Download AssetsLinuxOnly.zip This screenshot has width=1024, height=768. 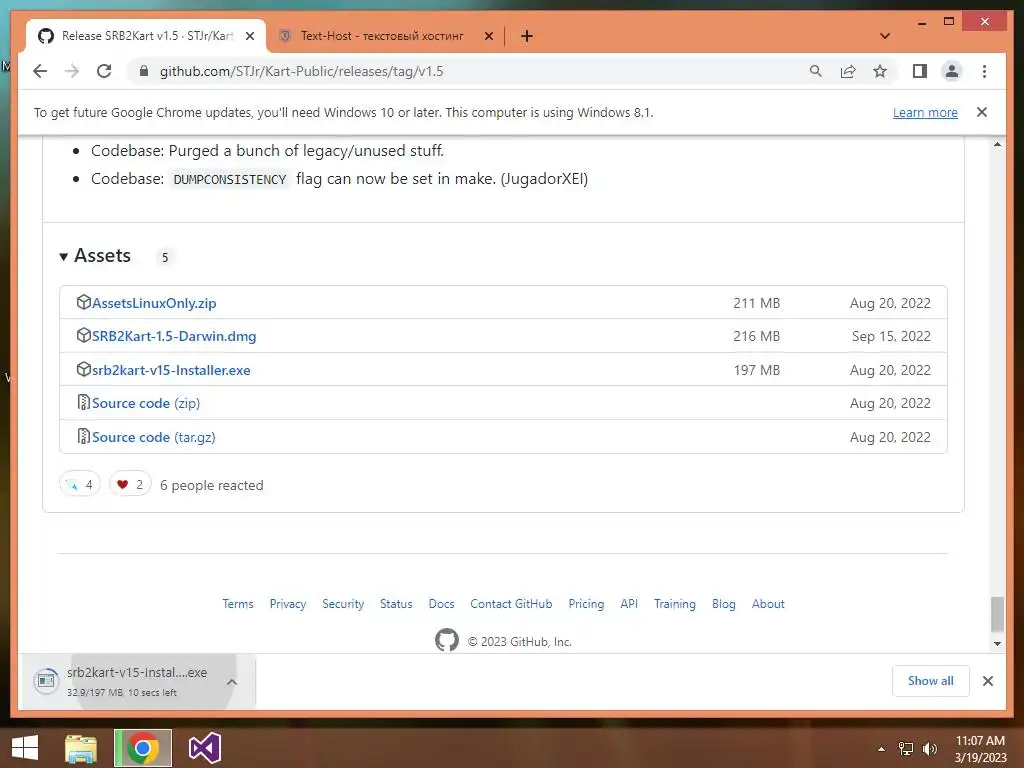click(x=154, y=303)
